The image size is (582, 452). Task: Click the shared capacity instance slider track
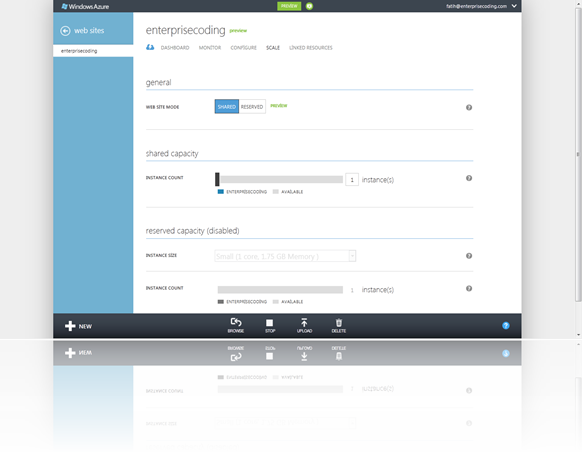click(x=281, y=180)
